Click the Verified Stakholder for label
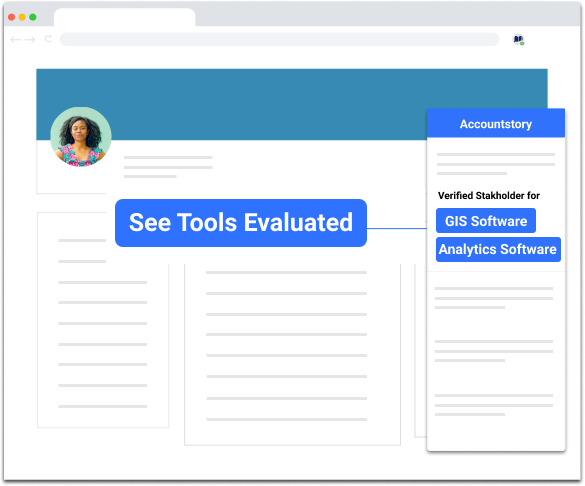The width and height of the screenshot is (585, 486). [489, 195]
